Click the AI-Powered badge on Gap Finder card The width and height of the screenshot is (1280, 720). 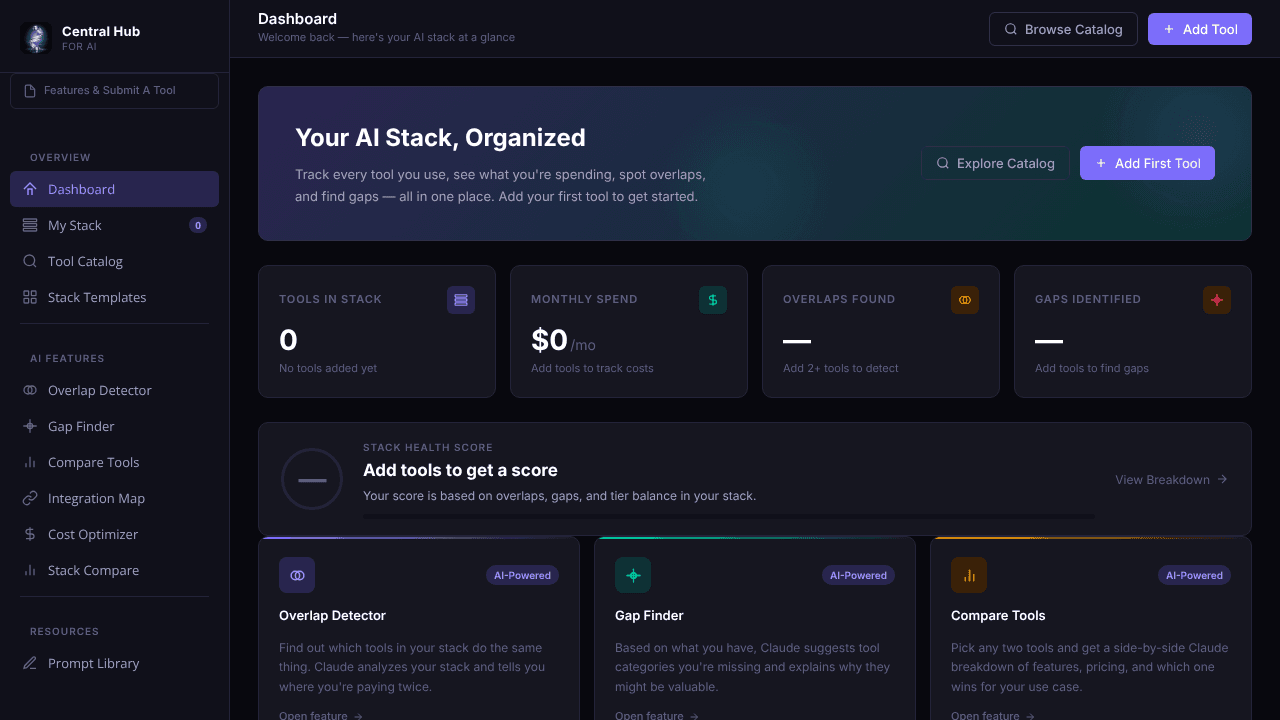pyautogui.click(x=858, y=575)
